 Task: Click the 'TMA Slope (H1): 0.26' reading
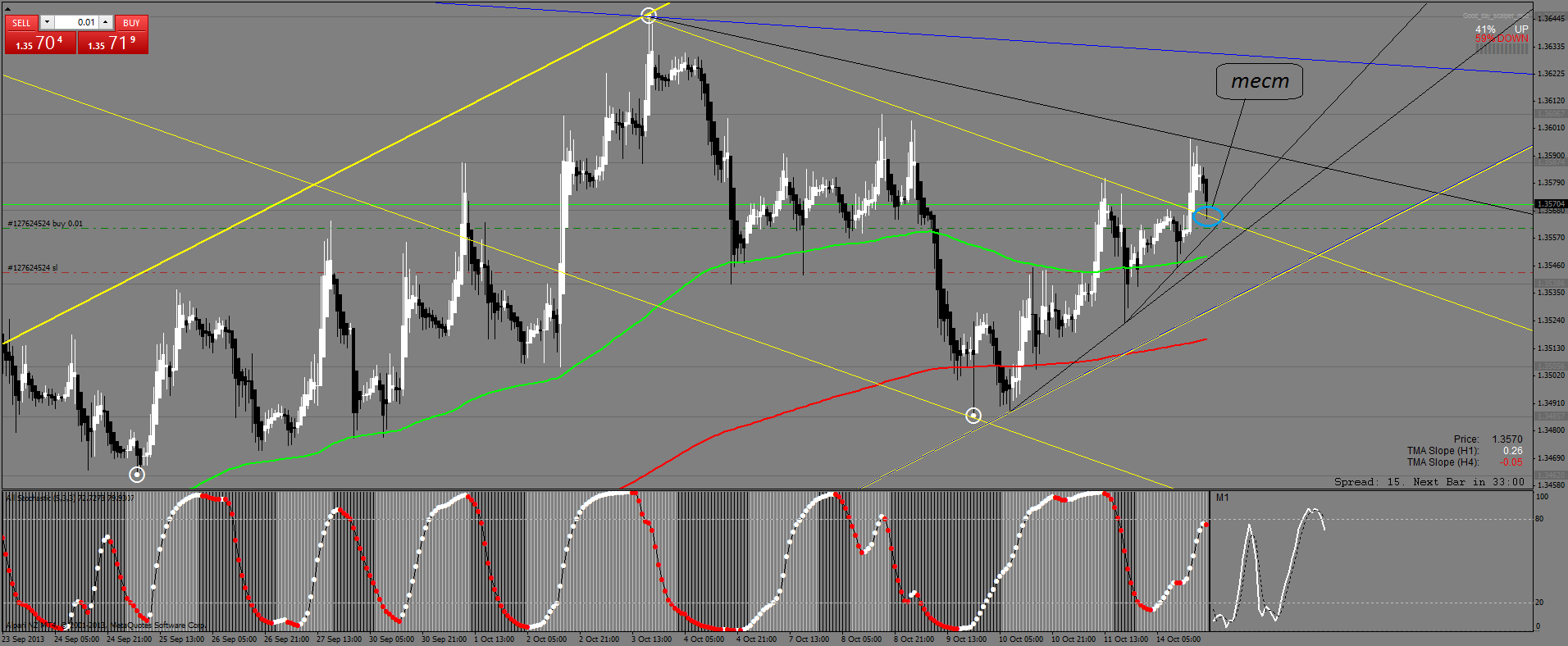tap(1465, 451)
